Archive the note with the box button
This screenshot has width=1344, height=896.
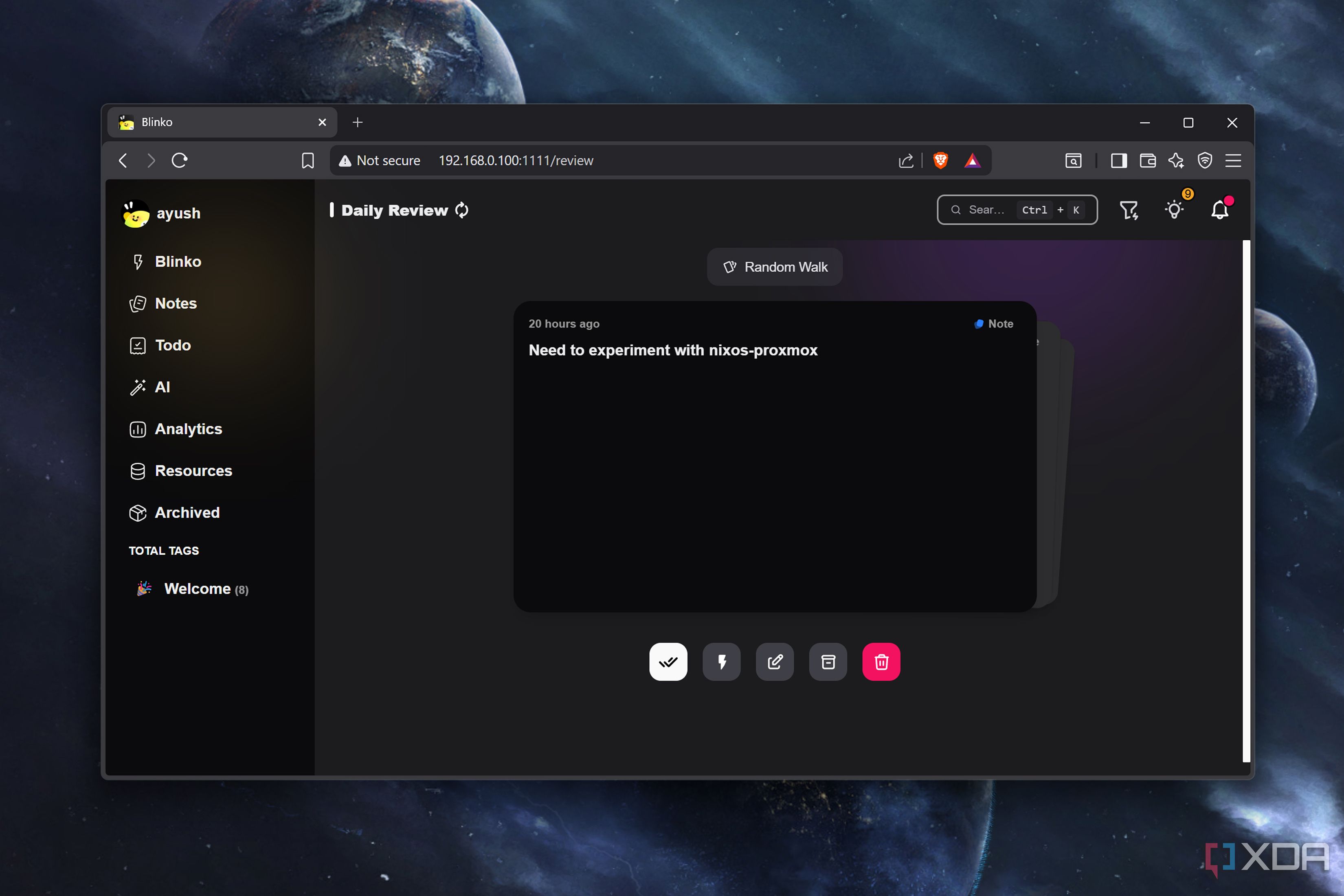(x=828, y=662)
